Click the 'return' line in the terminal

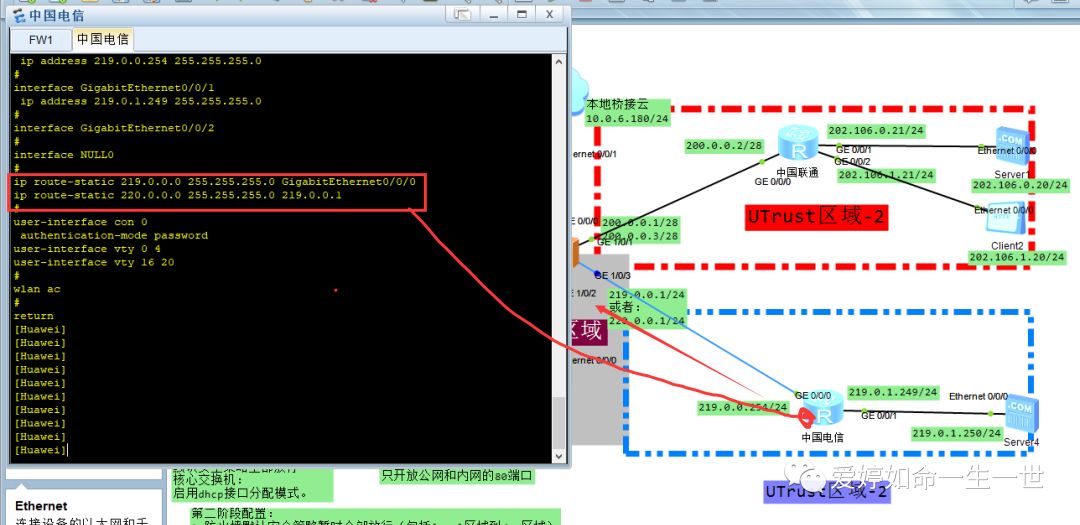33,316
